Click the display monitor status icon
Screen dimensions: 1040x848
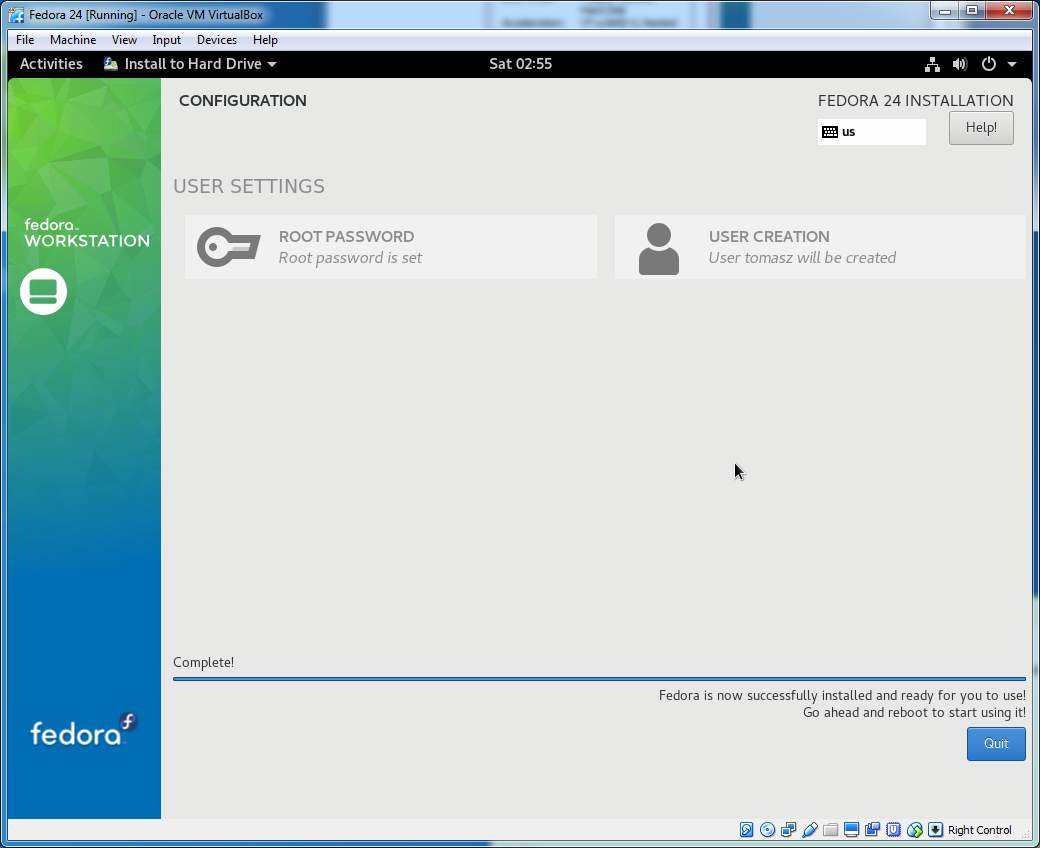click(852, 829)
